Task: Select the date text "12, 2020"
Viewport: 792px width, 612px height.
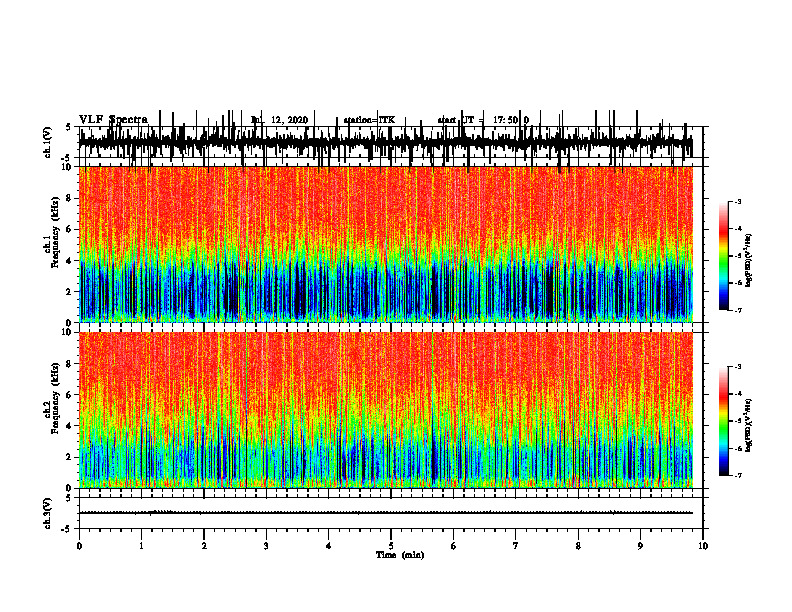Action: pyautogui.click(x=289, y=120)
